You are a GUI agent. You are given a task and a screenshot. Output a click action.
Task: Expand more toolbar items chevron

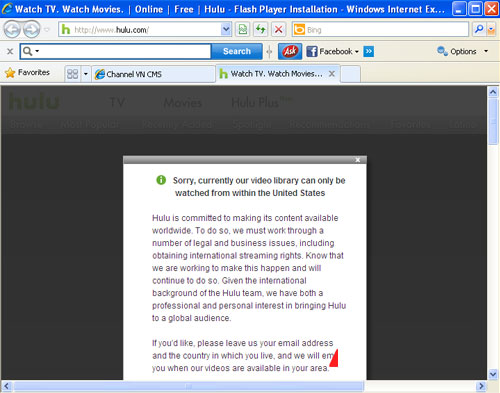tap(368, 51)
